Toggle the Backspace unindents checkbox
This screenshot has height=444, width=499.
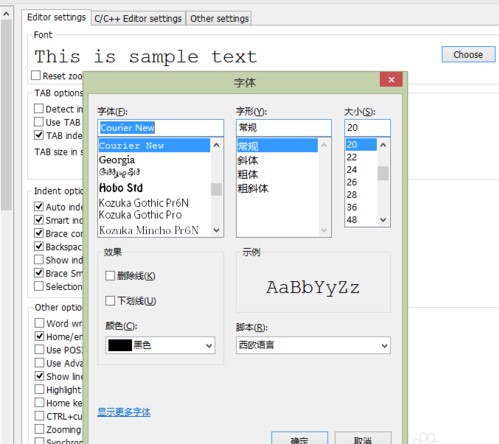point(39,246)
